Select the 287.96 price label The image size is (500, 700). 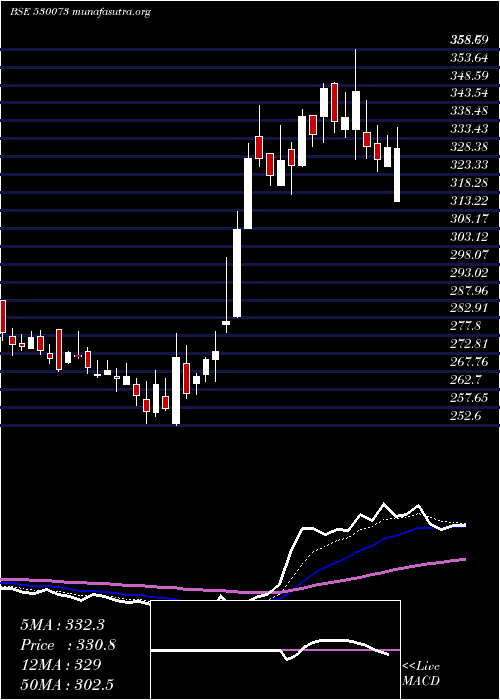pos(468,290)
